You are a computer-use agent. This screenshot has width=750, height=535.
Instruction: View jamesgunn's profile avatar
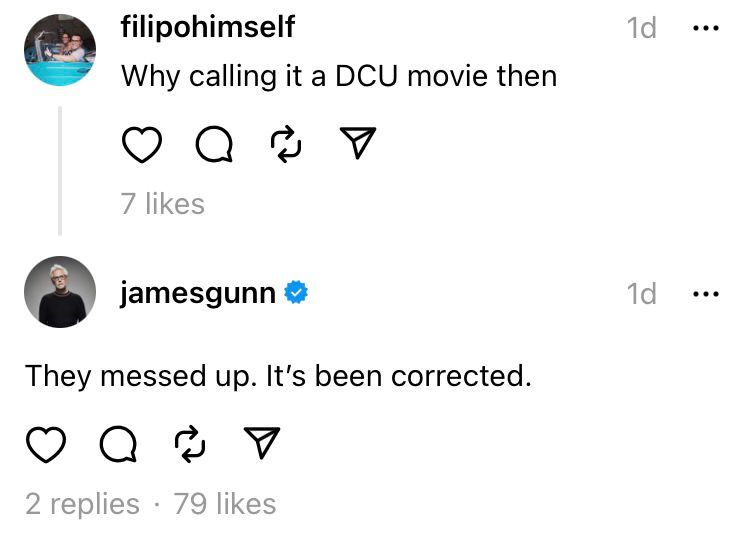pyautogui.click(x=60, y=291)
